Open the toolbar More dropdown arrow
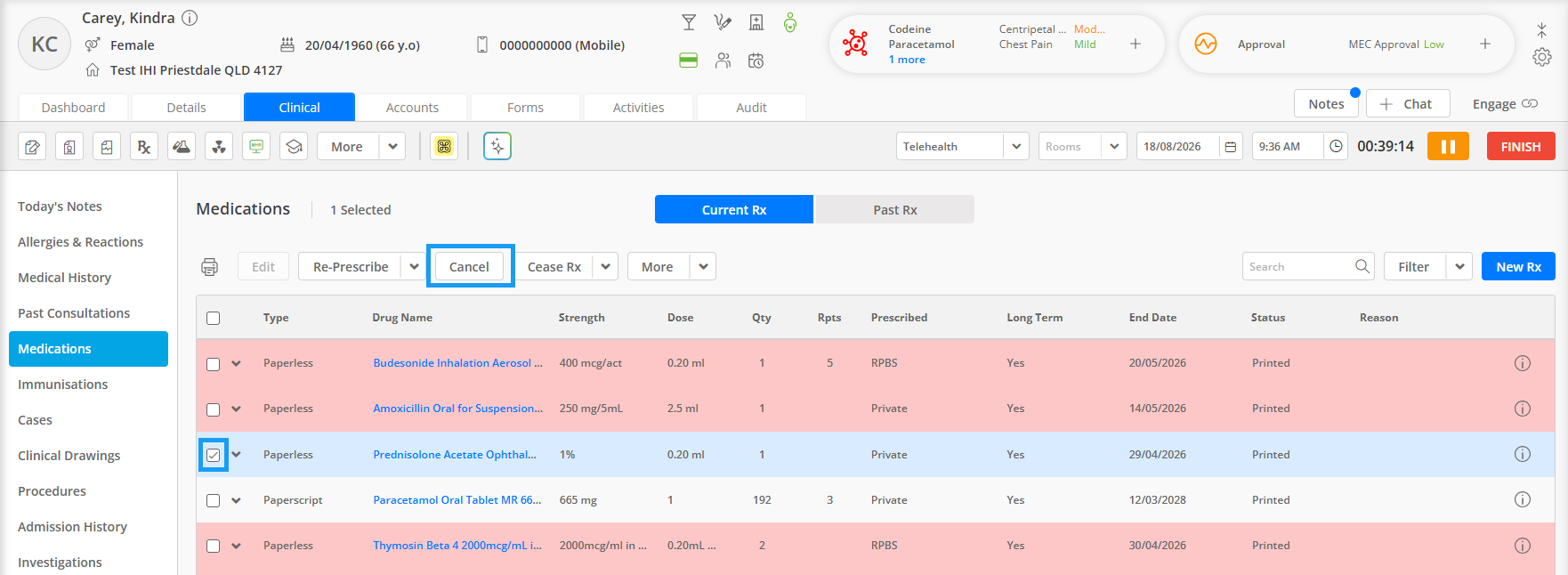 [x=392, y=147]
